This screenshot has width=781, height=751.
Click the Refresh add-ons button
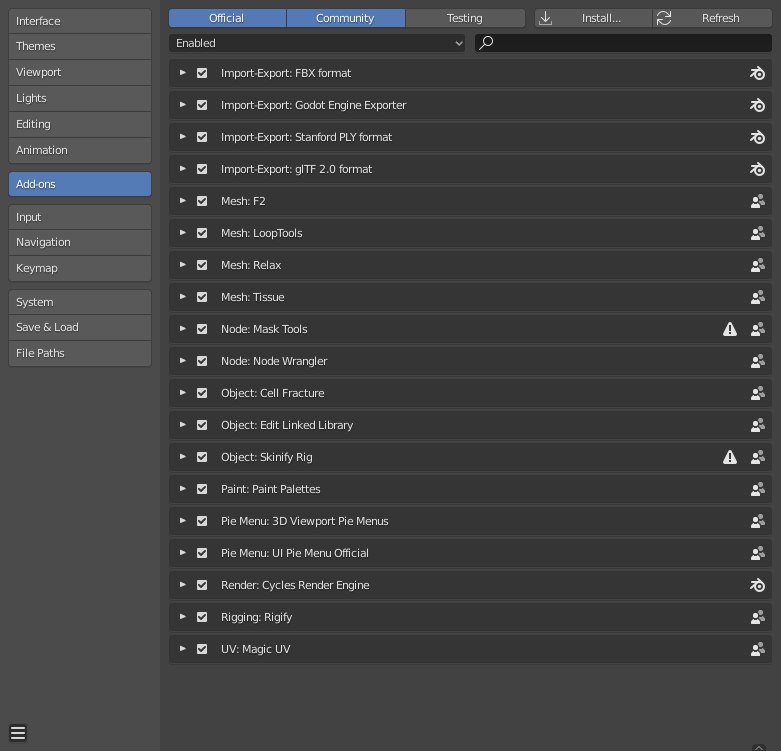[712, 18]
